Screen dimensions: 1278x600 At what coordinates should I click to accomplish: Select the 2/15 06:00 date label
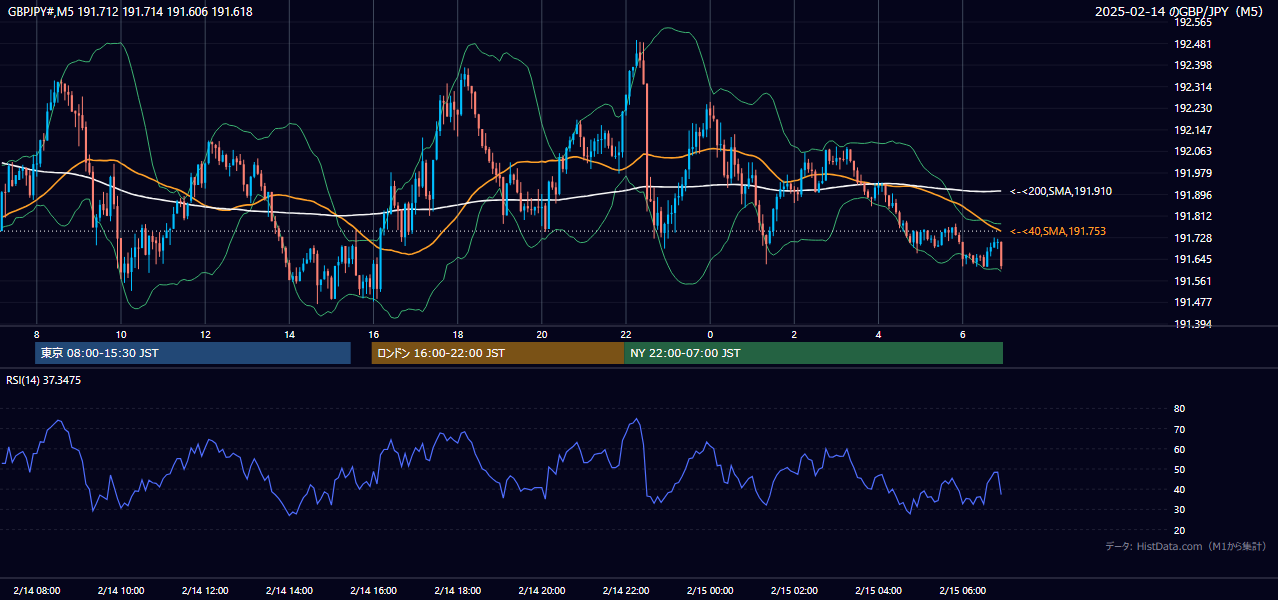pos(962,590)
